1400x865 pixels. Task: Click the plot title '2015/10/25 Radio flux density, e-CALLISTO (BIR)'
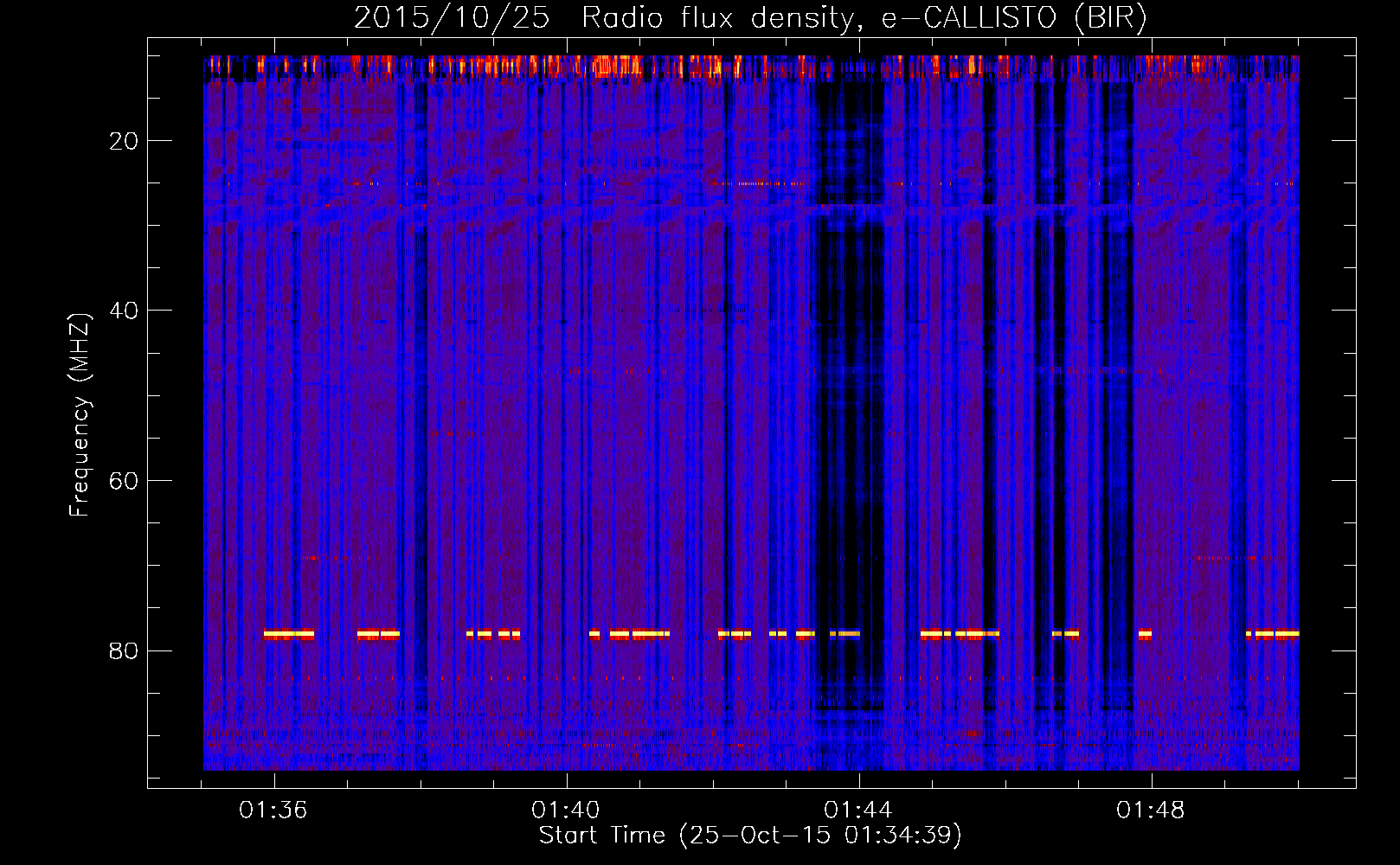pyautogui.click(x=750, y=17)
